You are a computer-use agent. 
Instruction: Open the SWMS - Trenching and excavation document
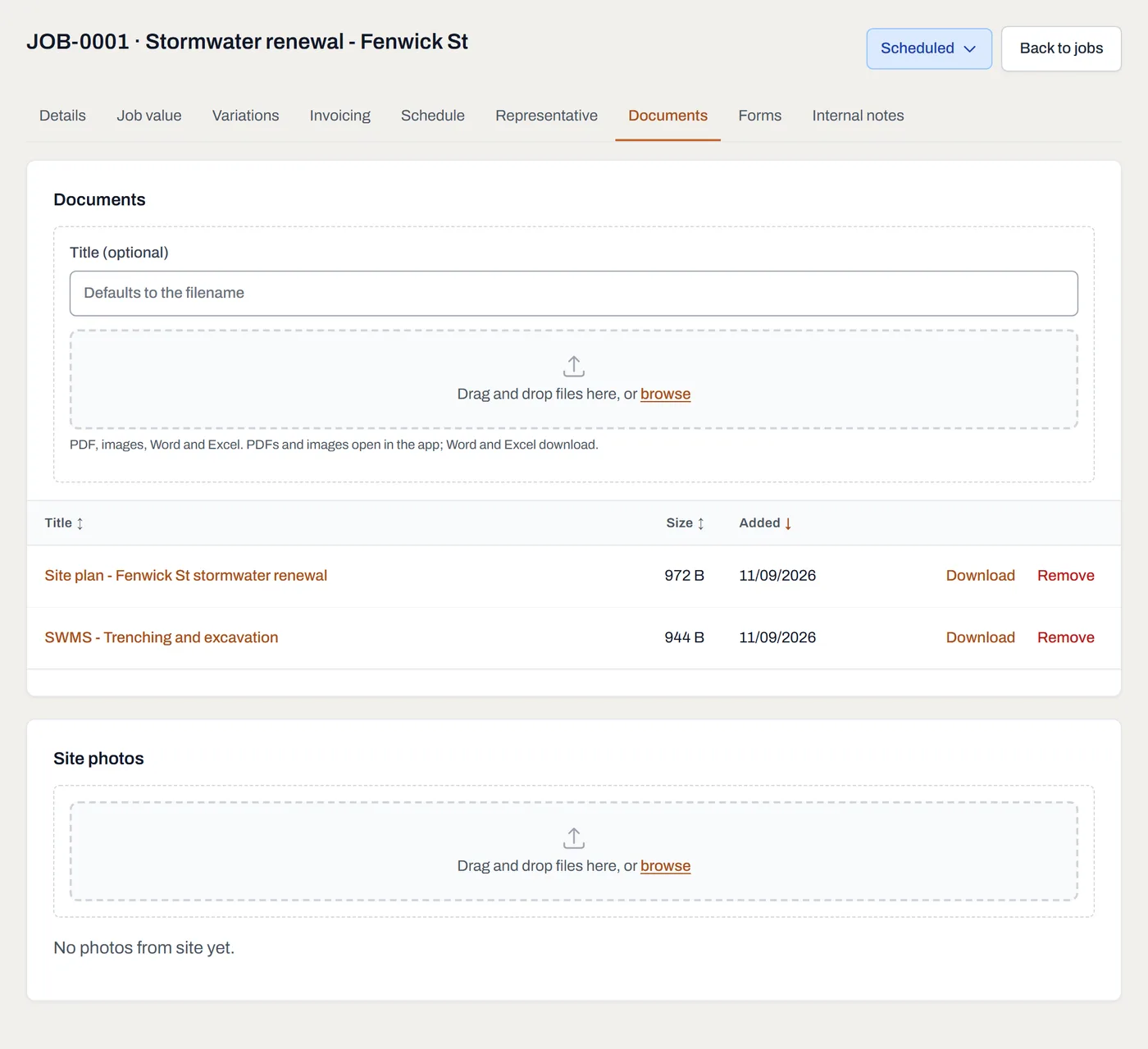click(x=162, y=637)
